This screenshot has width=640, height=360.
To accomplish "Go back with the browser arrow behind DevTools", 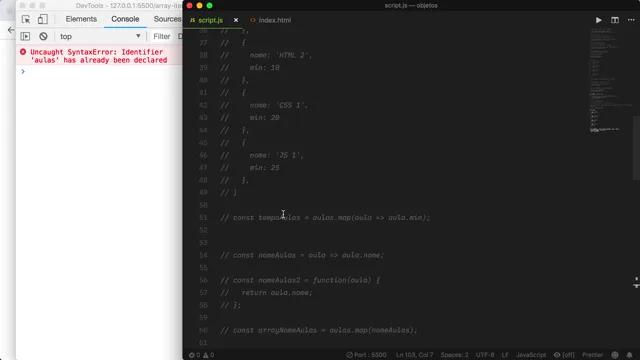I will coord(11,29).
